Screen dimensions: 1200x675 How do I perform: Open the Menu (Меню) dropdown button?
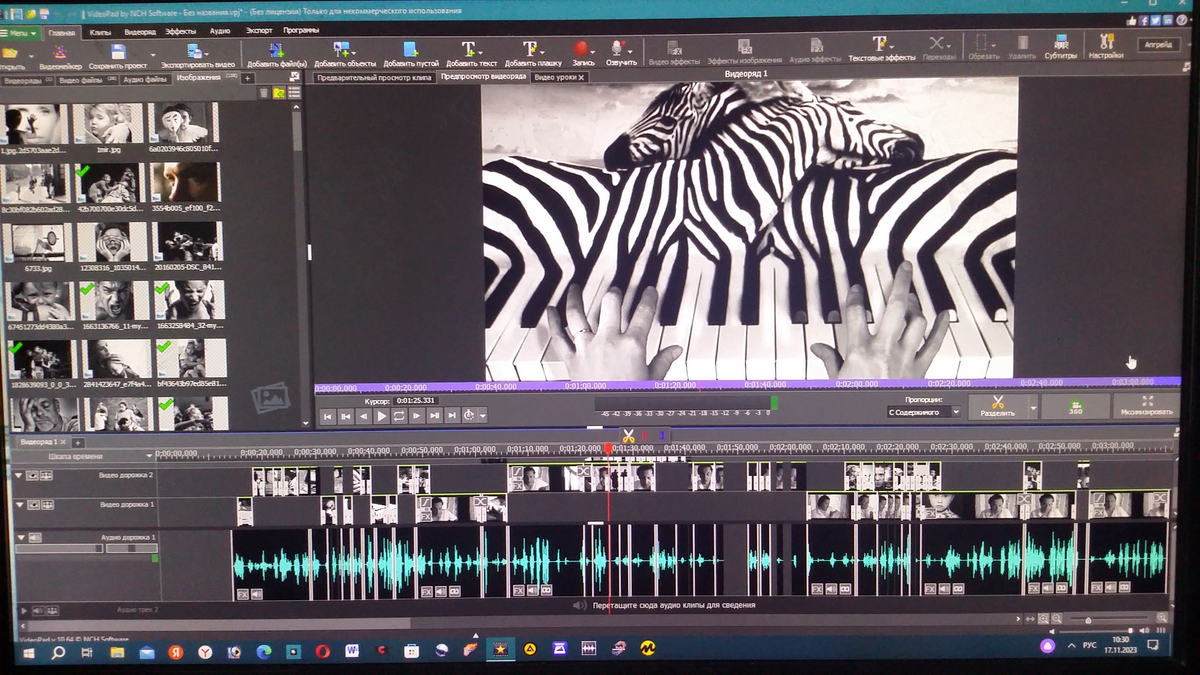20,33
